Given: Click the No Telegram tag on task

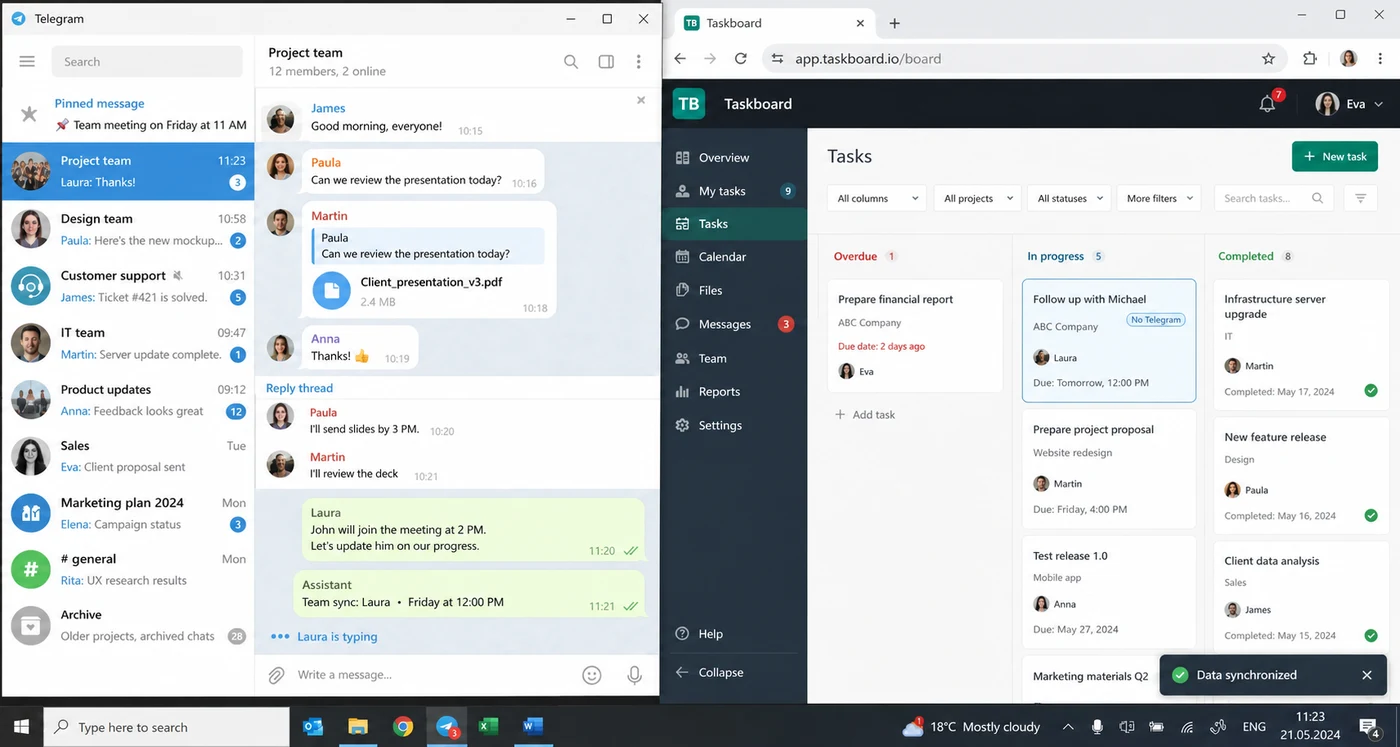Looking at the screenshot, I should tap(1156, 320).
